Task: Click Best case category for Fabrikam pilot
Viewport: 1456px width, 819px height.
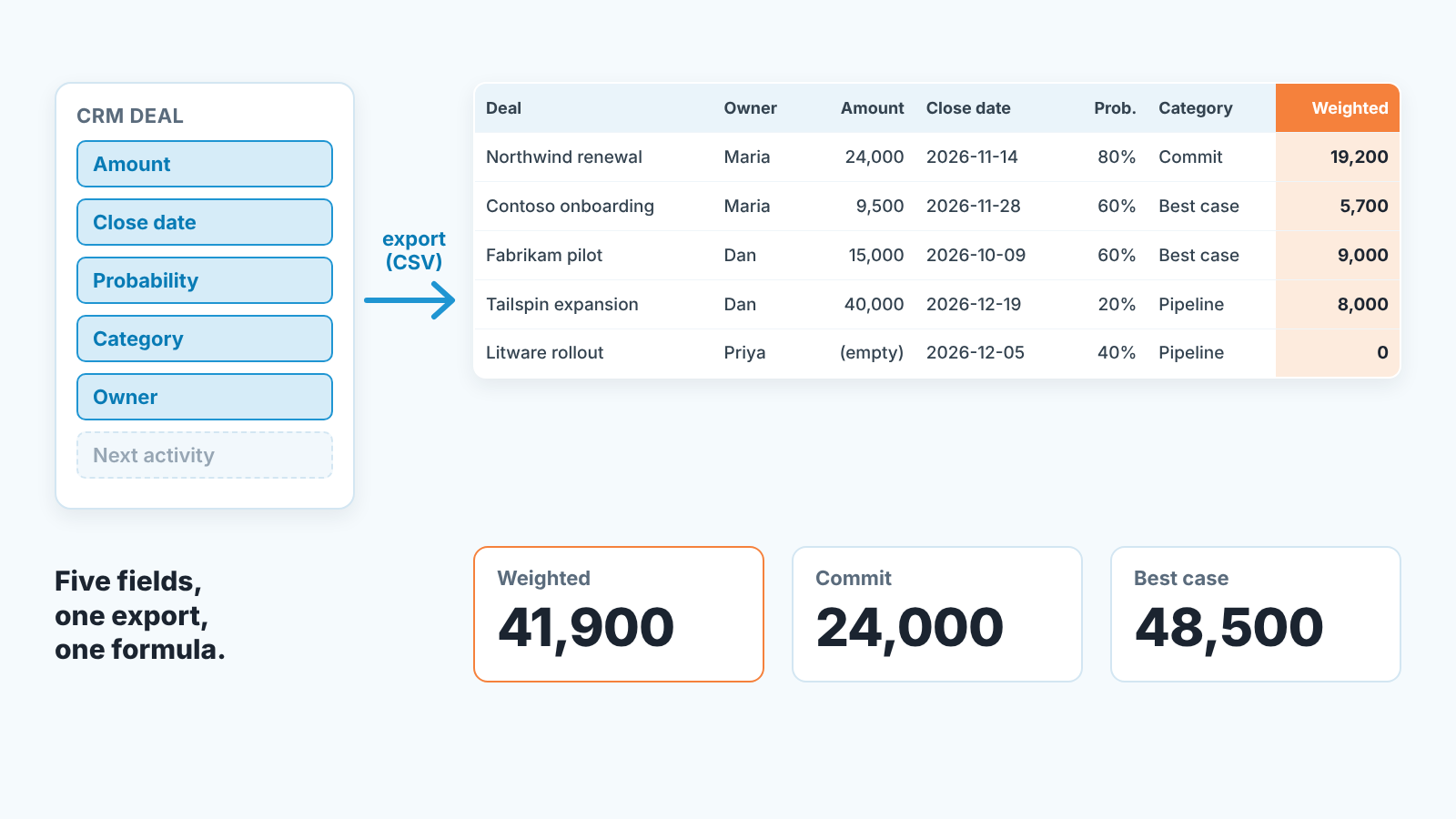Action: [x=1198, y=255]
